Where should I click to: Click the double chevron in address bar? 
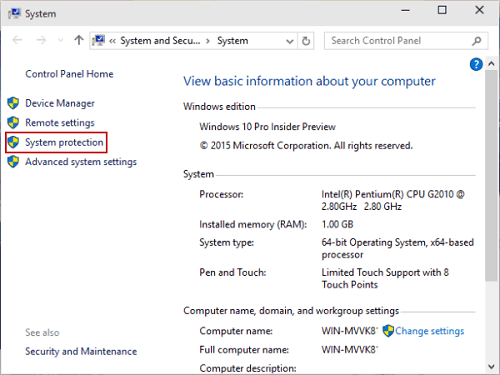click(x=113, y=41)
